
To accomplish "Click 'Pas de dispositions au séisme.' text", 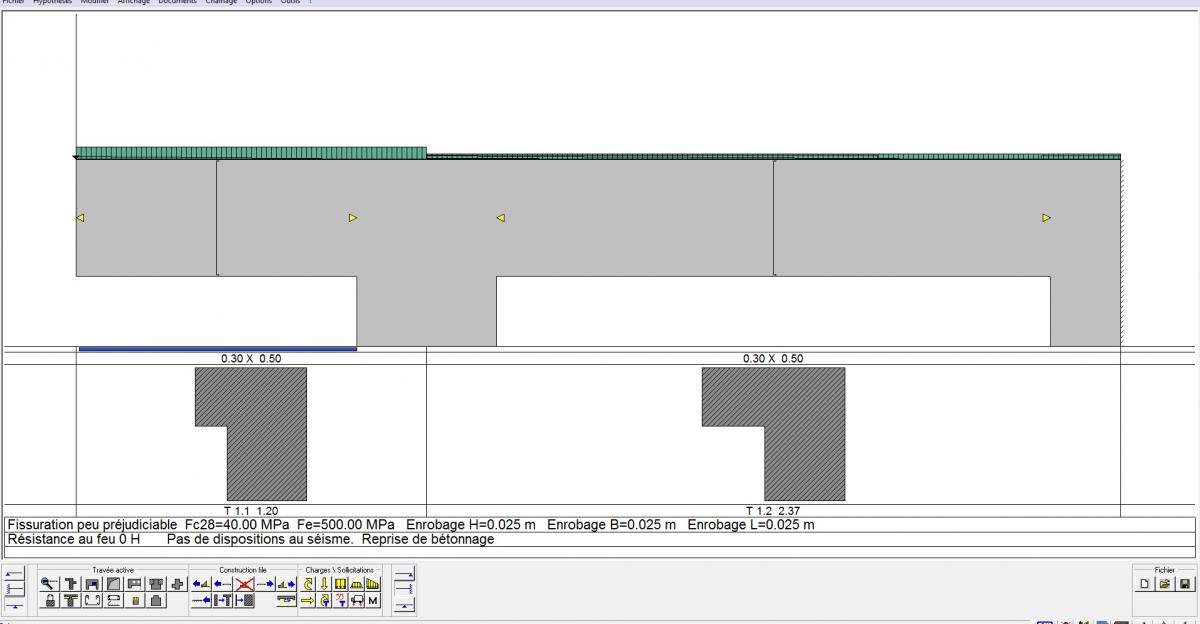I will (x=260, y=539).
